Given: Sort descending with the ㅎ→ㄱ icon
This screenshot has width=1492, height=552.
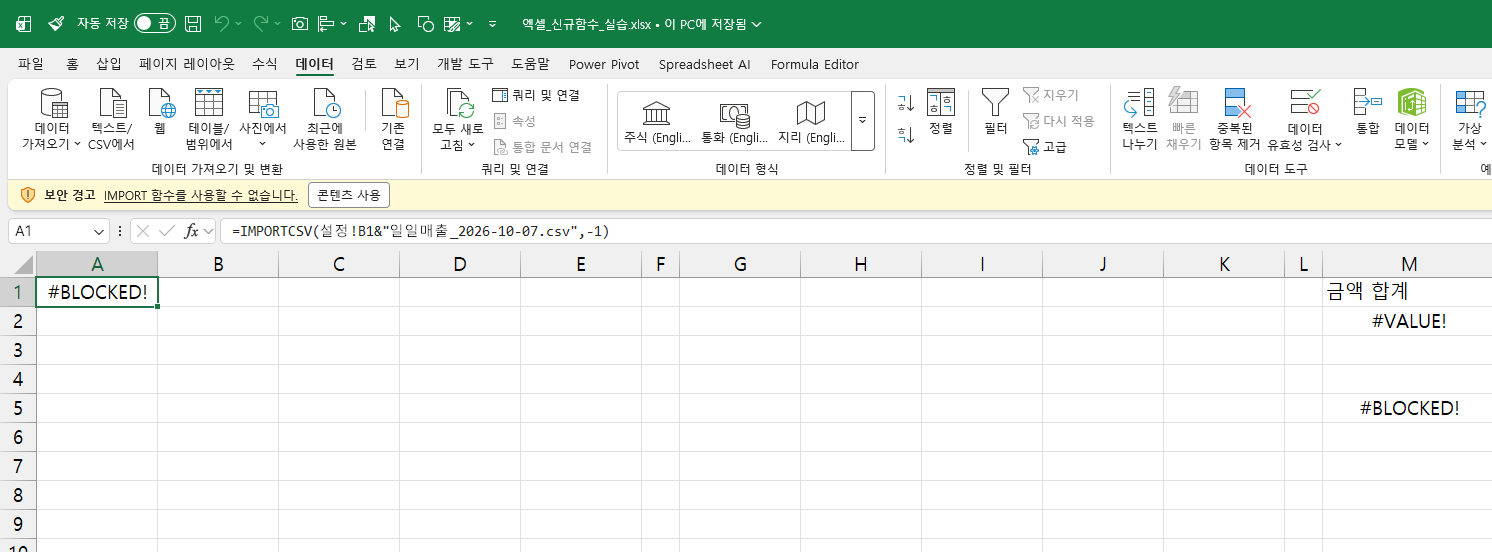Looking at the screenshot, I should (905, 133).
